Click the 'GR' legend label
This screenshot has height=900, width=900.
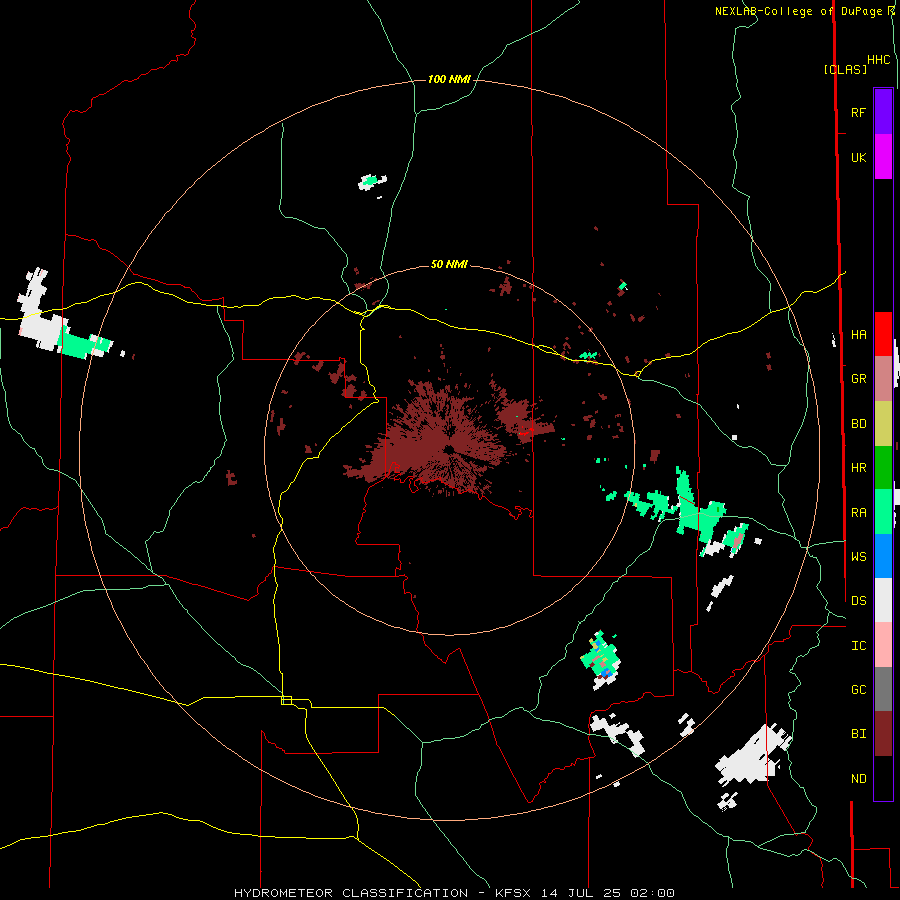point(859,379)
